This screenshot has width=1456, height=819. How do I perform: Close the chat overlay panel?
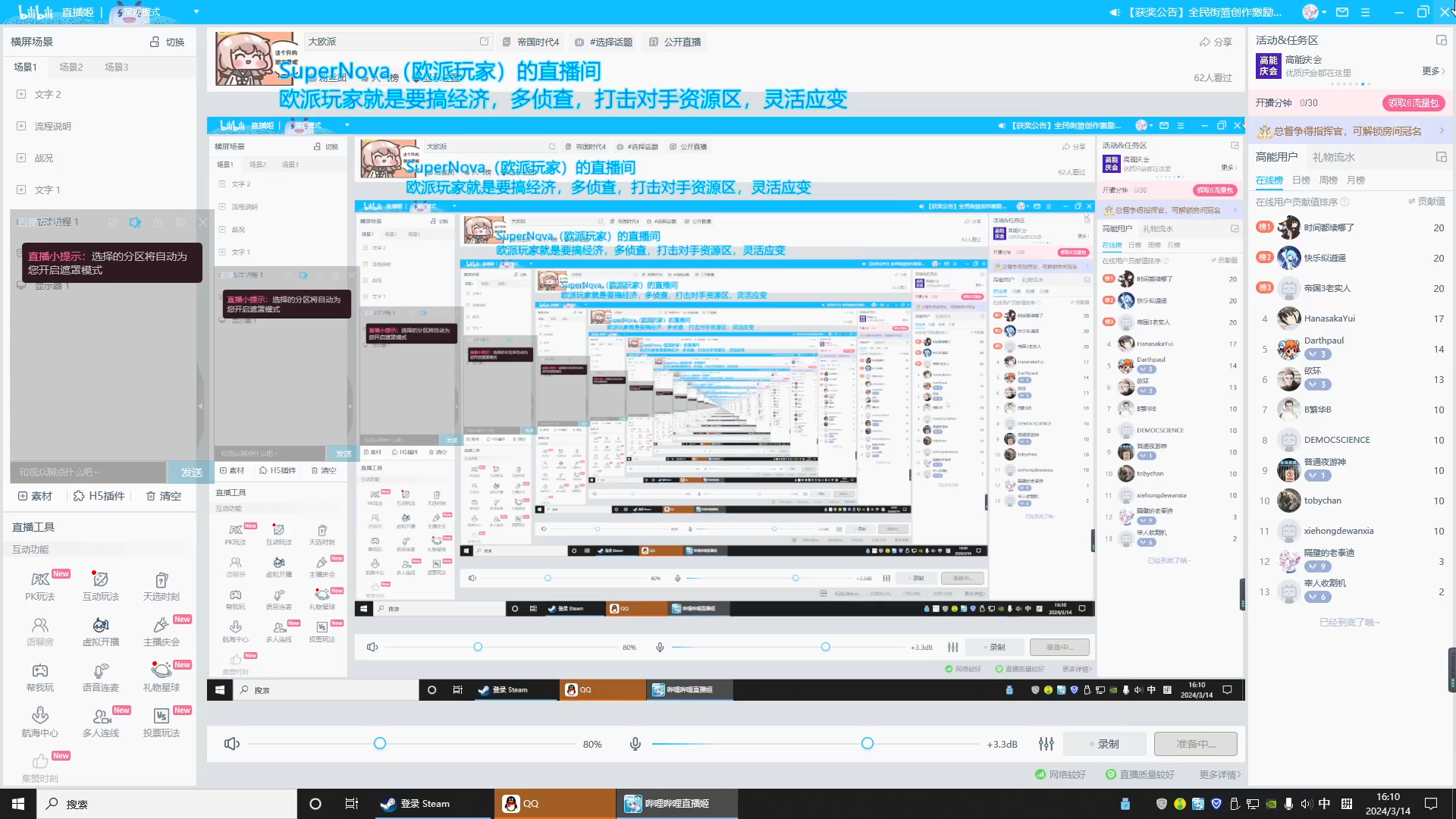pos(202,222)
